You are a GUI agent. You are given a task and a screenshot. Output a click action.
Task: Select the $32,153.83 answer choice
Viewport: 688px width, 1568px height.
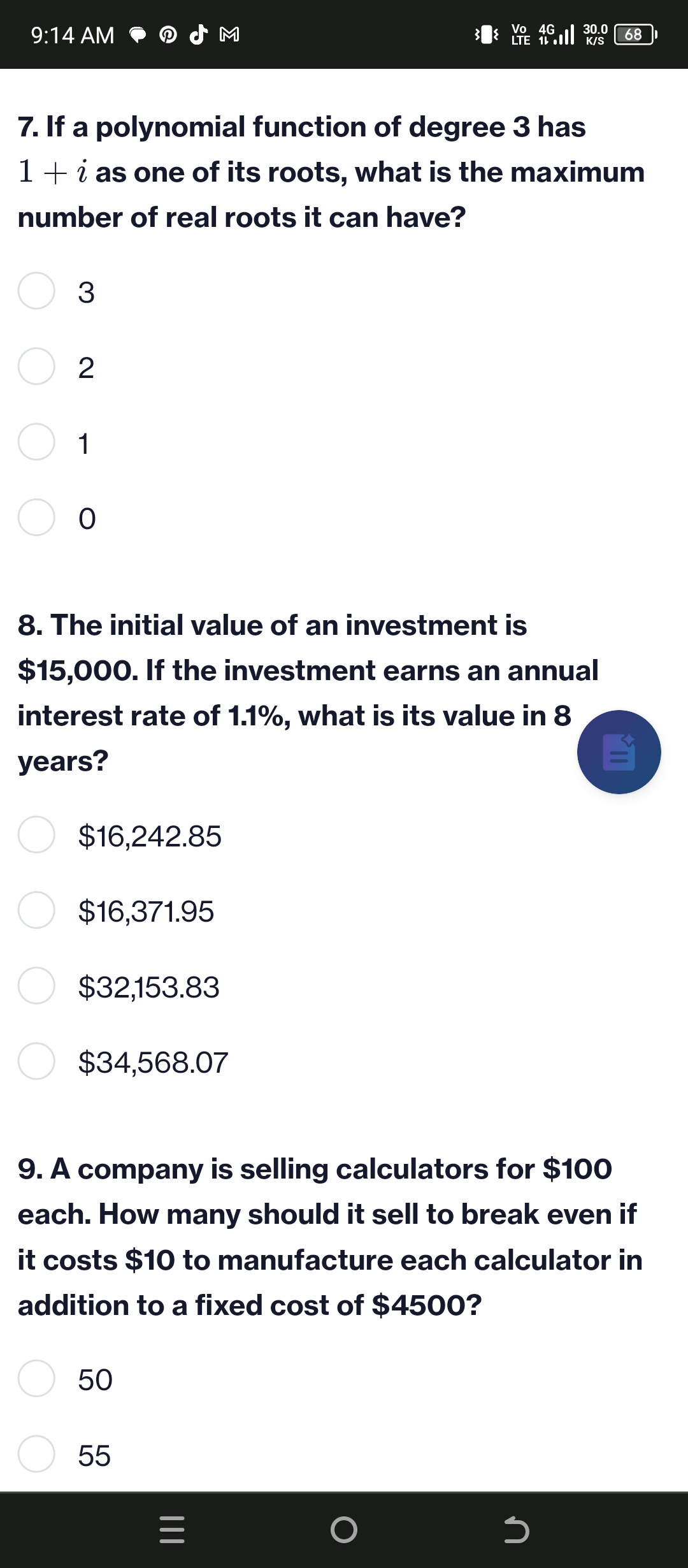tap(36, 985)
